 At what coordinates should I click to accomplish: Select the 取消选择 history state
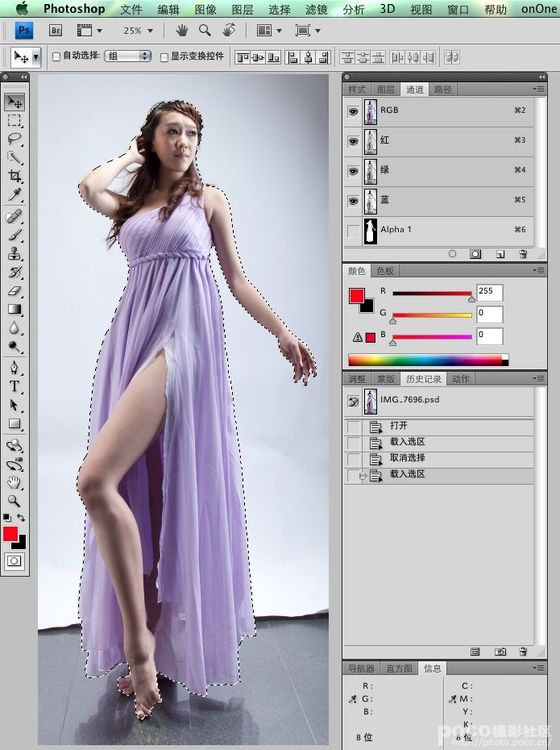click(407, 458)
